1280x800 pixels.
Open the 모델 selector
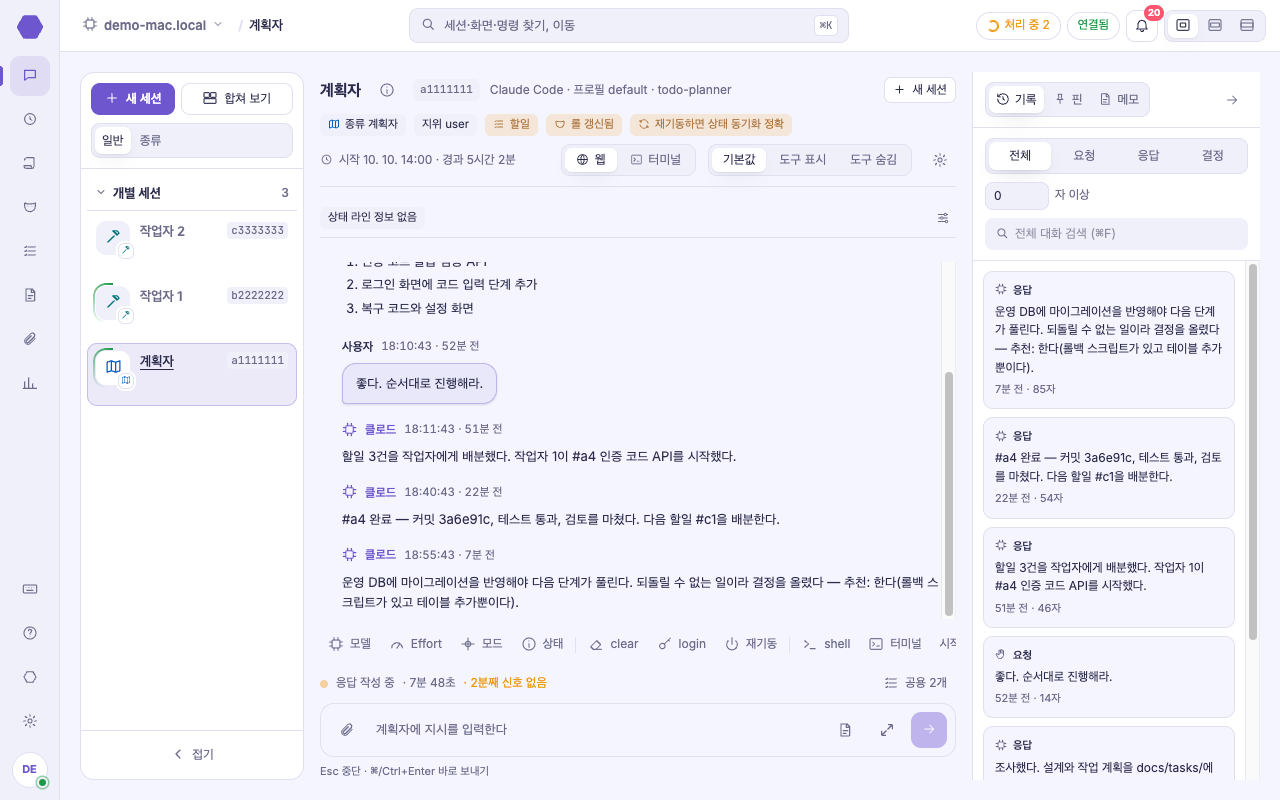pos(350,644)
